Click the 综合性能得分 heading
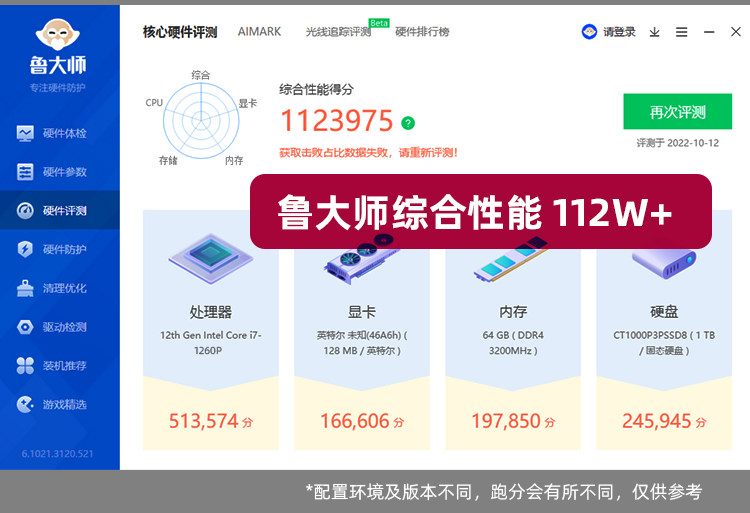Screen dimensions: 750x513 316,89
